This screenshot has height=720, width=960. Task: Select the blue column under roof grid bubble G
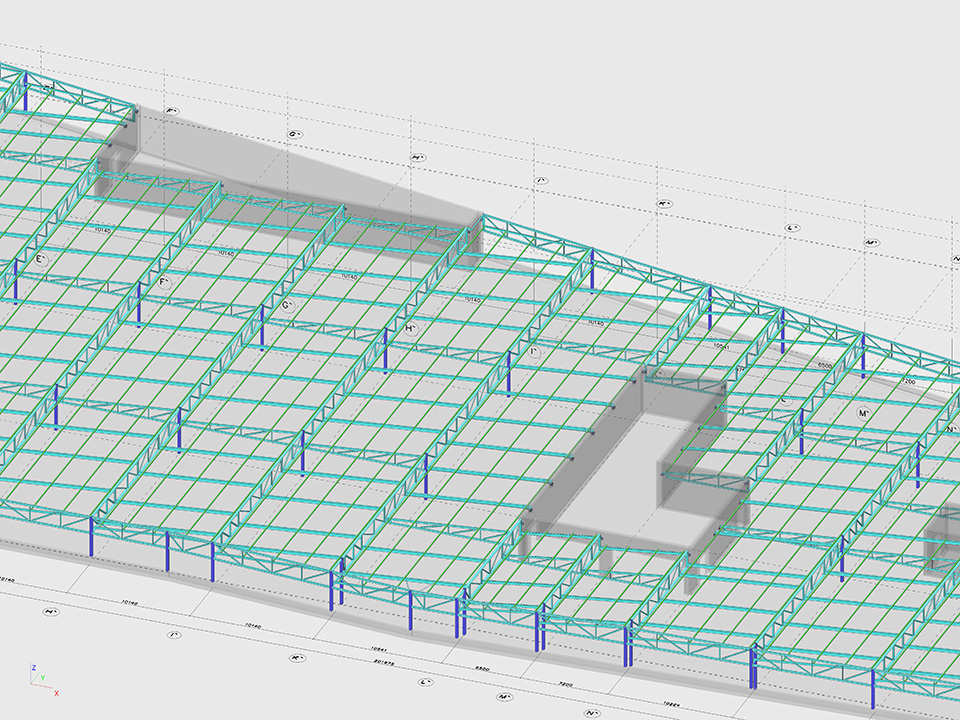tap(262, 328)
